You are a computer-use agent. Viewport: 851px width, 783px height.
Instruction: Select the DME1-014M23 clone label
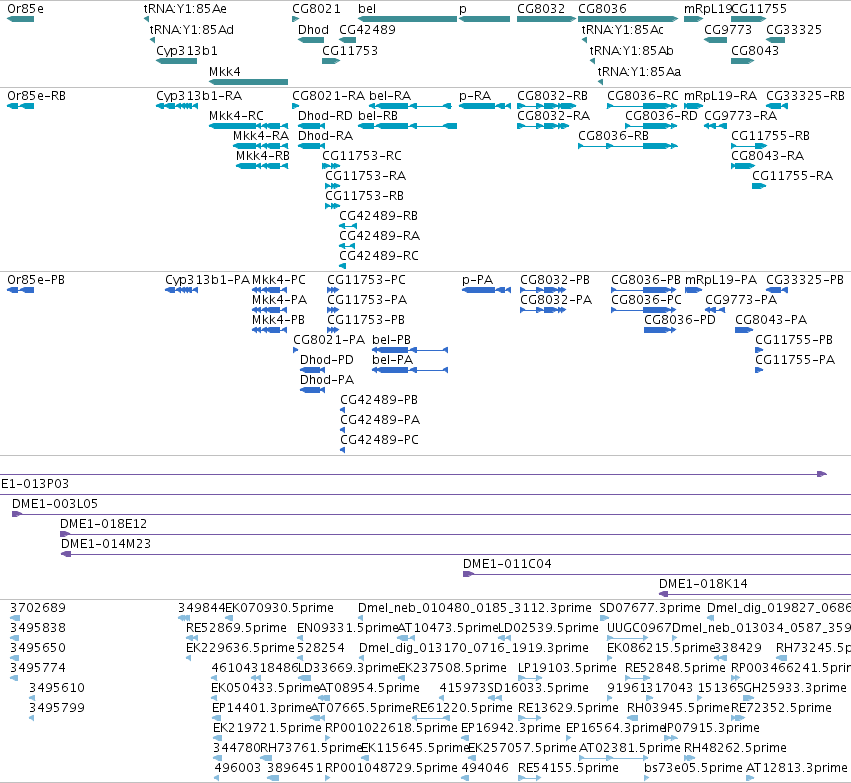[106, 544]
